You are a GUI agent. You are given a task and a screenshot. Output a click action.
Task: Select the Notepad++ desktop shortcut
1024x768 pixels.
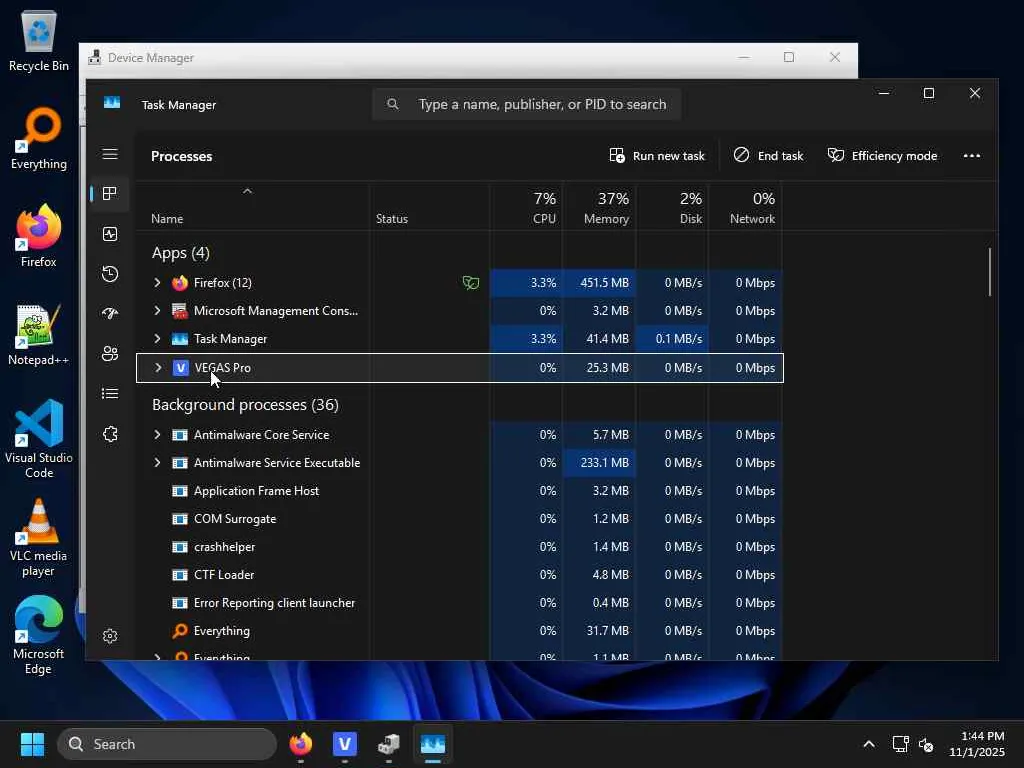[x=39, y=334]
